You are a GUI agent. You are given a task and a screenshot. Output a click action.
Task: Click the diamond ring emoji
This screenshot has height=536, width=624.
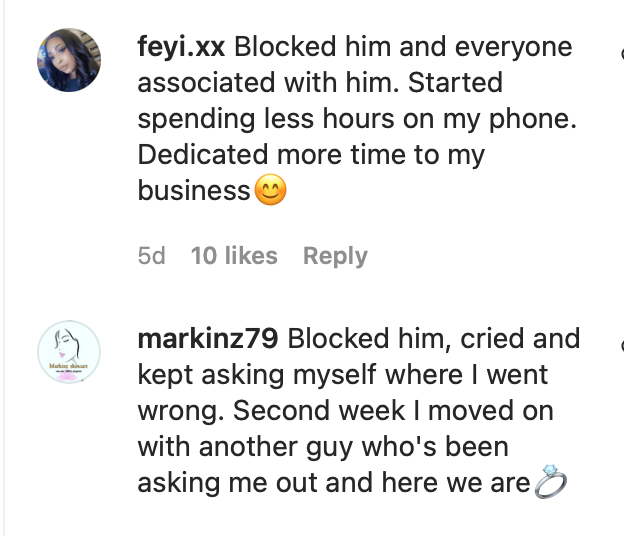pyautogui.click(x=550, y=481)
